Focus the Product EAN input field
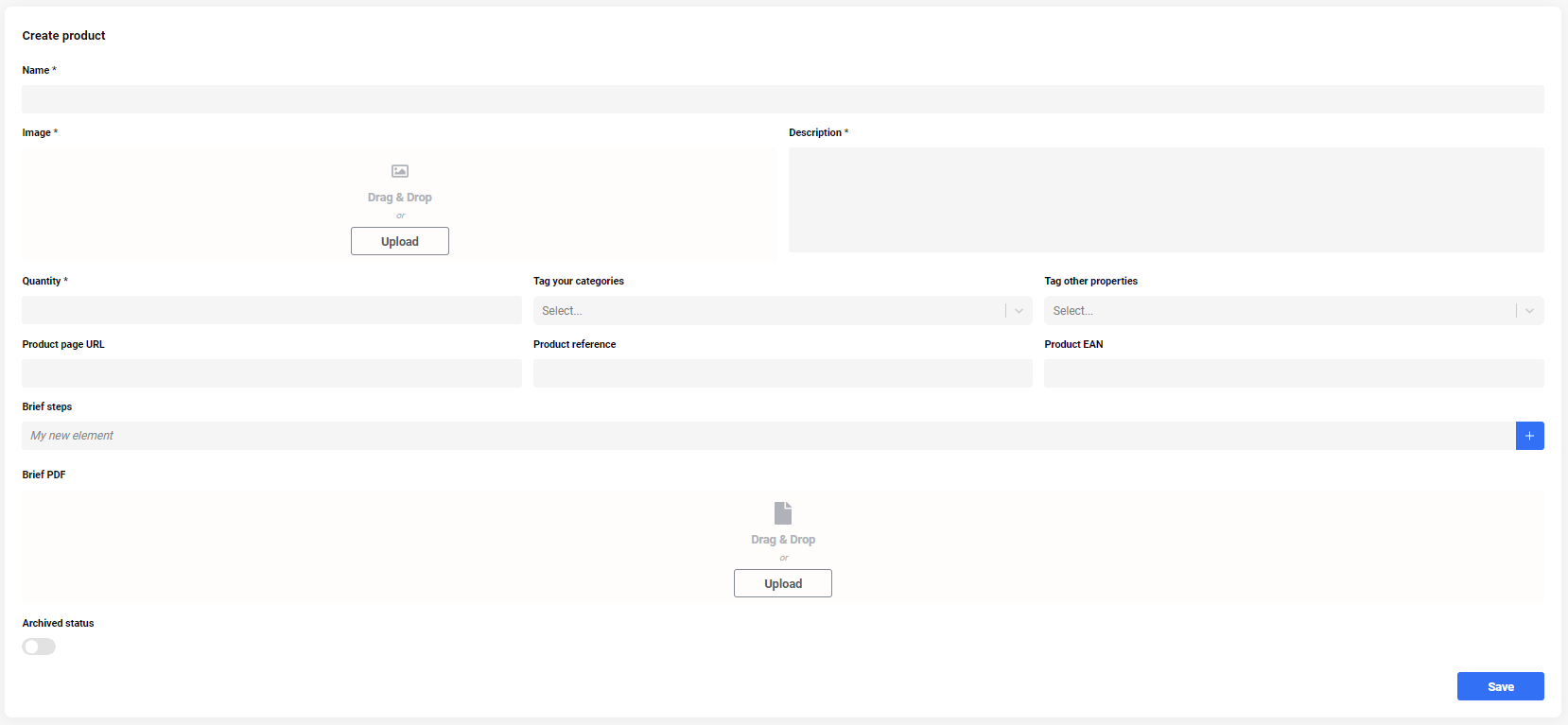Screen dimensions: 1568x725 [1293, 373]
